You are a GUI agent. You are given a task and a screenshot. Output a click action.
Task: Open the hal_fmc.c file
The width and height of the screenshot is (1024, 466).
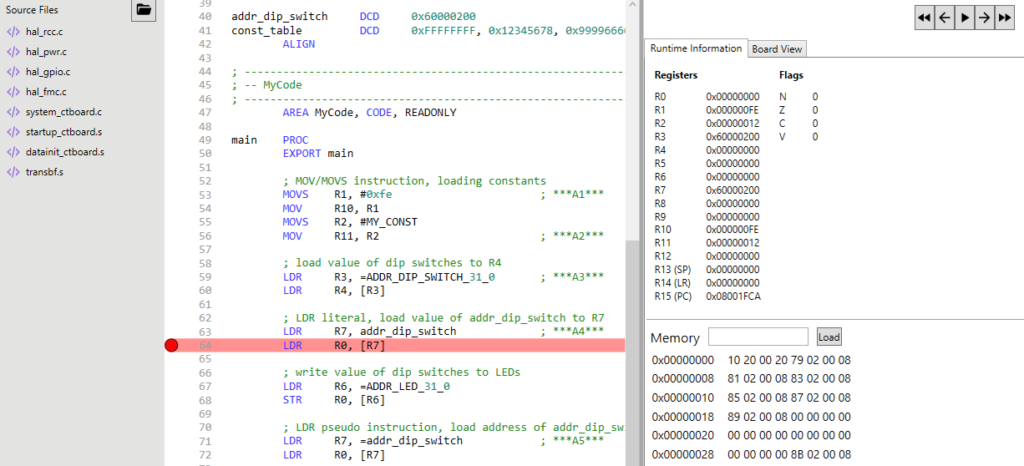pos(46,92)
